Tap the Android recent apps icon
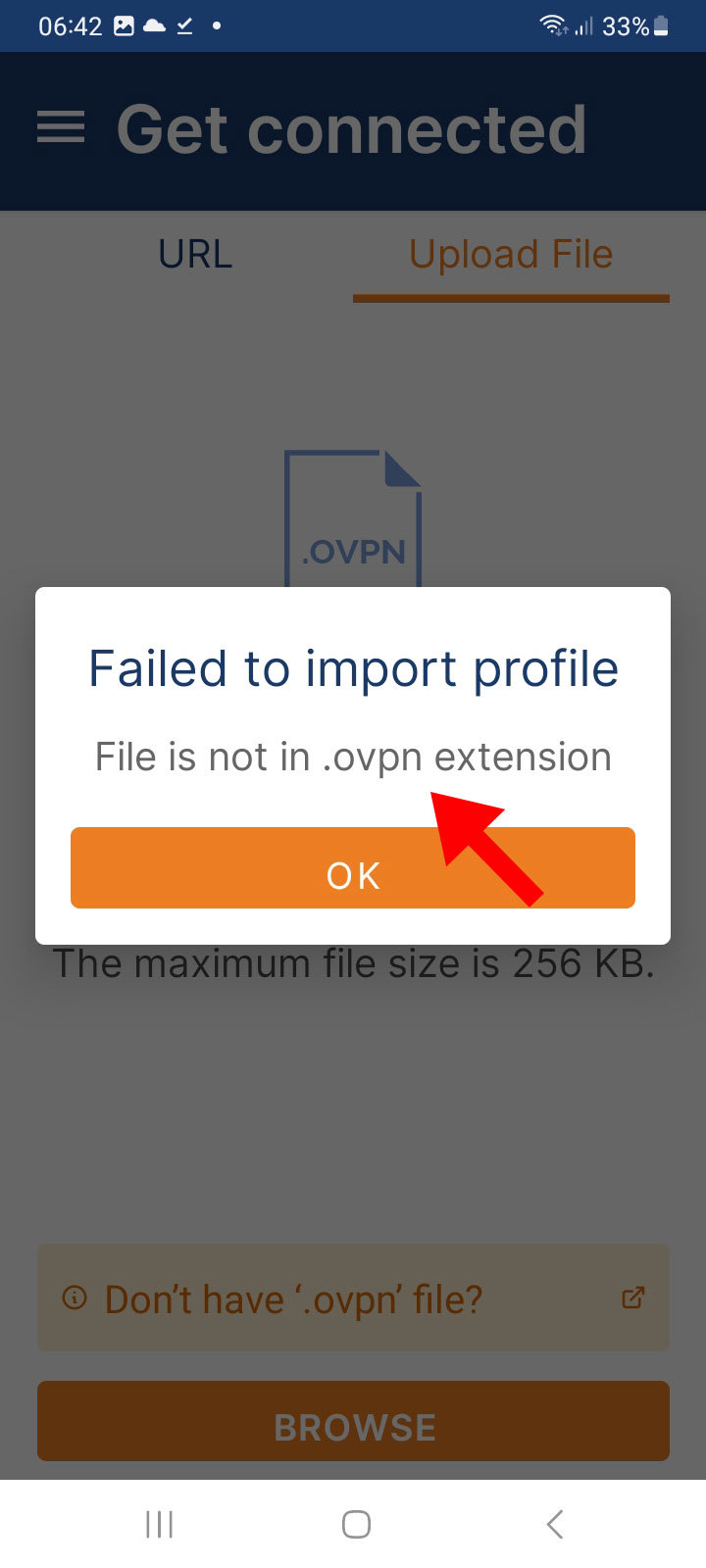The height and width of the screenshot is (1568, 706). pos(159,1524)
